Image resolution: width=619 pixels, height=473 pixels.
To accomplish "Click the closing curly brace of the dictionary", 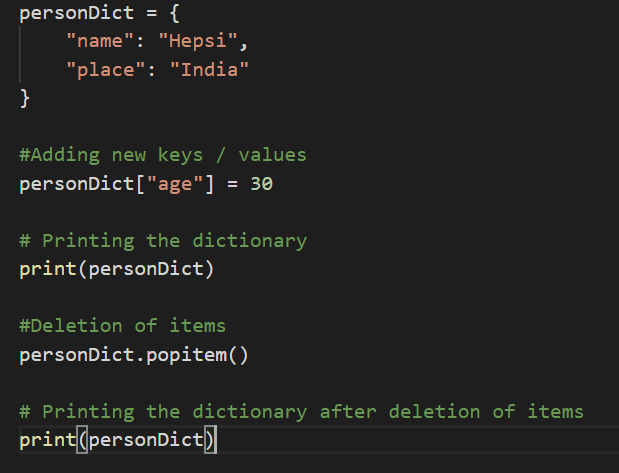I will 25,98.
